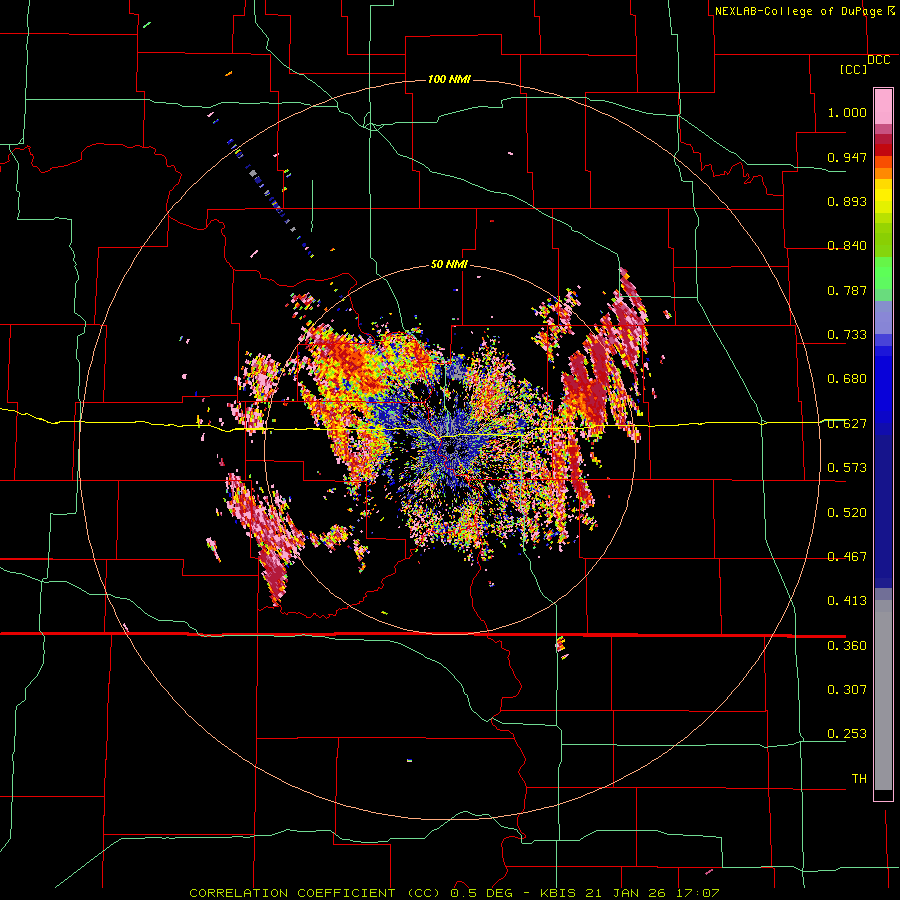Click the 17:07 timestamp in caption
This screenshot has height=900, width=900.
point(696,893)
